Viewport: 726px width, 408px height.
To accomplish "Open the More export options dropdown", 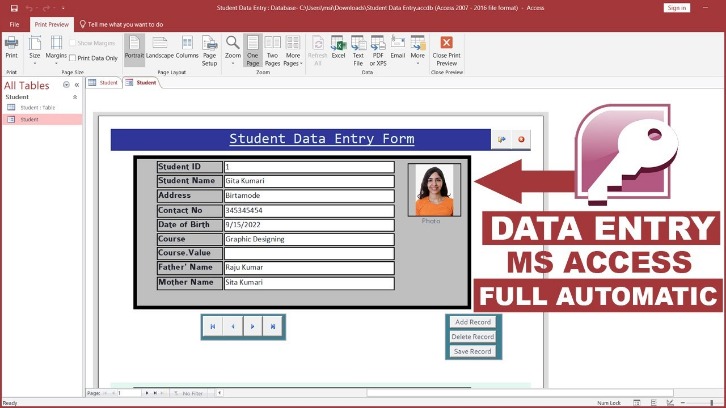I will (x=418, y=49).
